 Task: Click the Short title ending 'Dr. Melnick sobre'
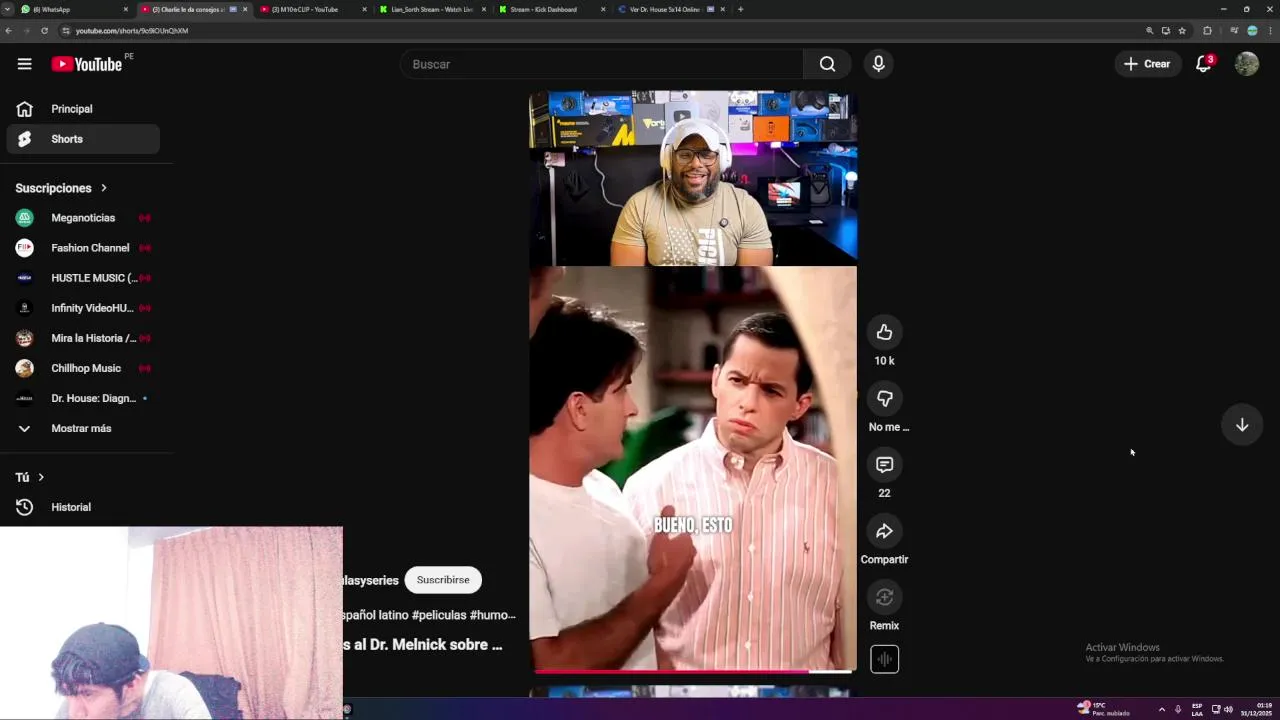[x=423, y=645]
